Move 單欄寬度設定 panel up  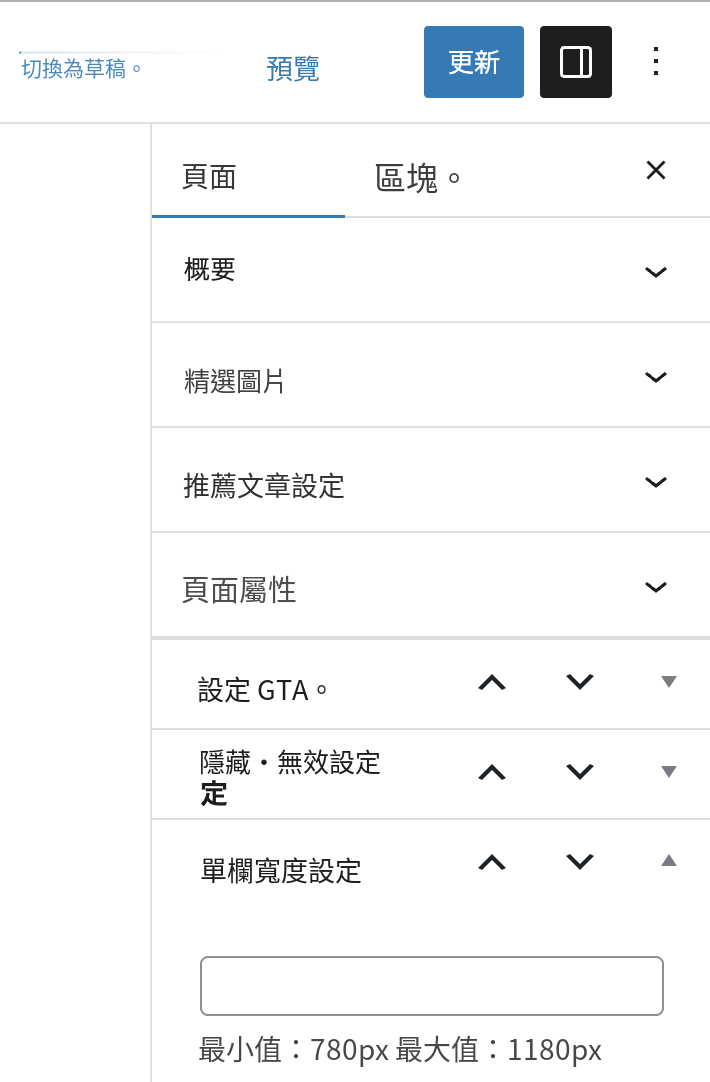click(x=492, y=862)
